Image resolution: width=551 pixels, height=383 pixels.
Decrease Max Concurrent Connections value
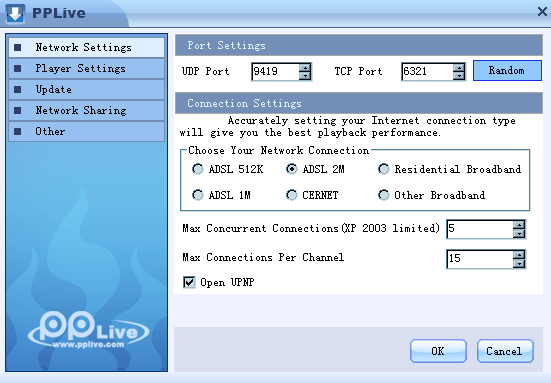click(x=519, y=233)
